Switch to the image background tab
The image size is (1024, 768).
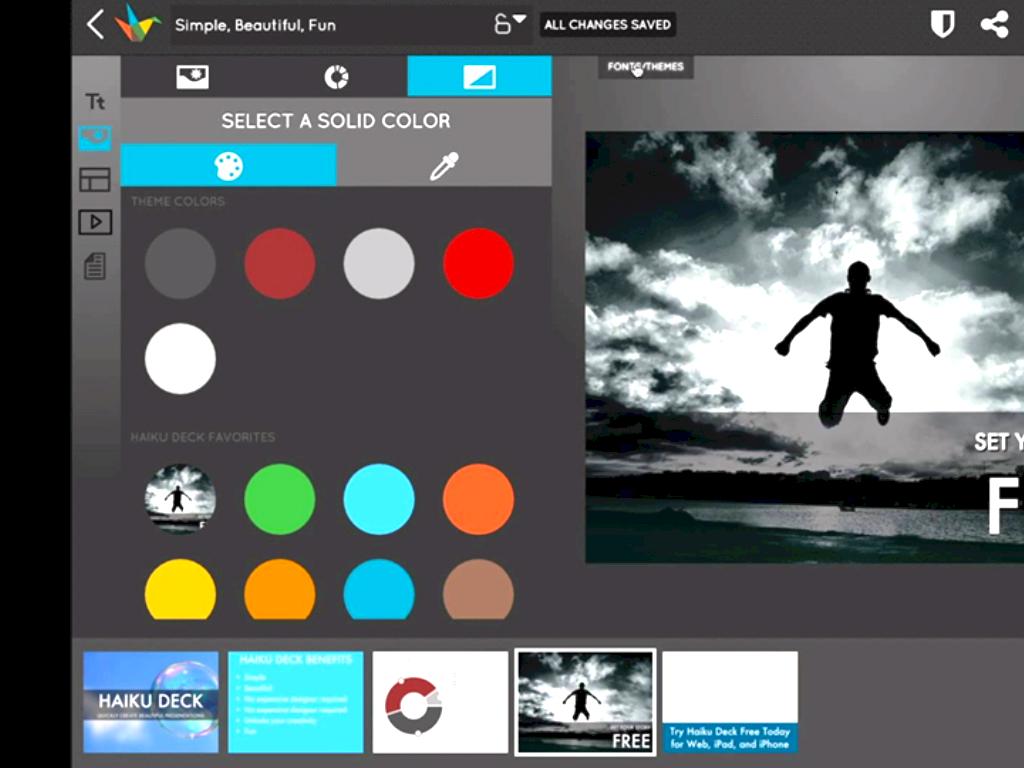tap(192, 77)
